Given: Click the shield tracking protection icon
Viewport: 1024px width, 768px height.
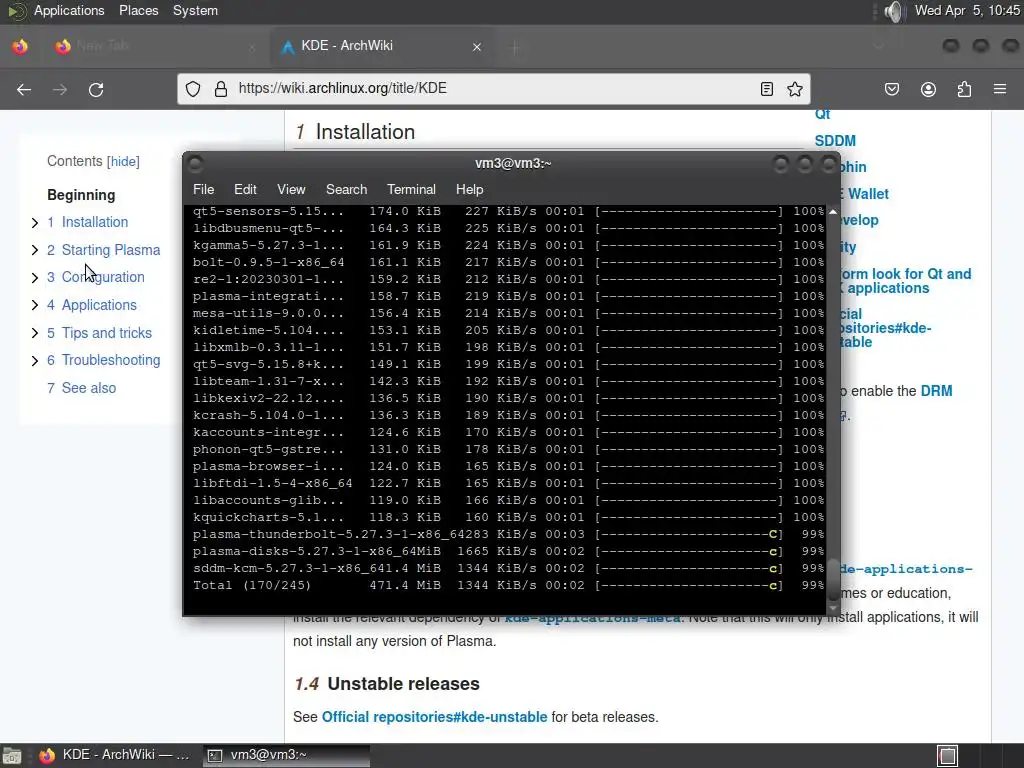Looking at the screenshot, I should 193,89.
